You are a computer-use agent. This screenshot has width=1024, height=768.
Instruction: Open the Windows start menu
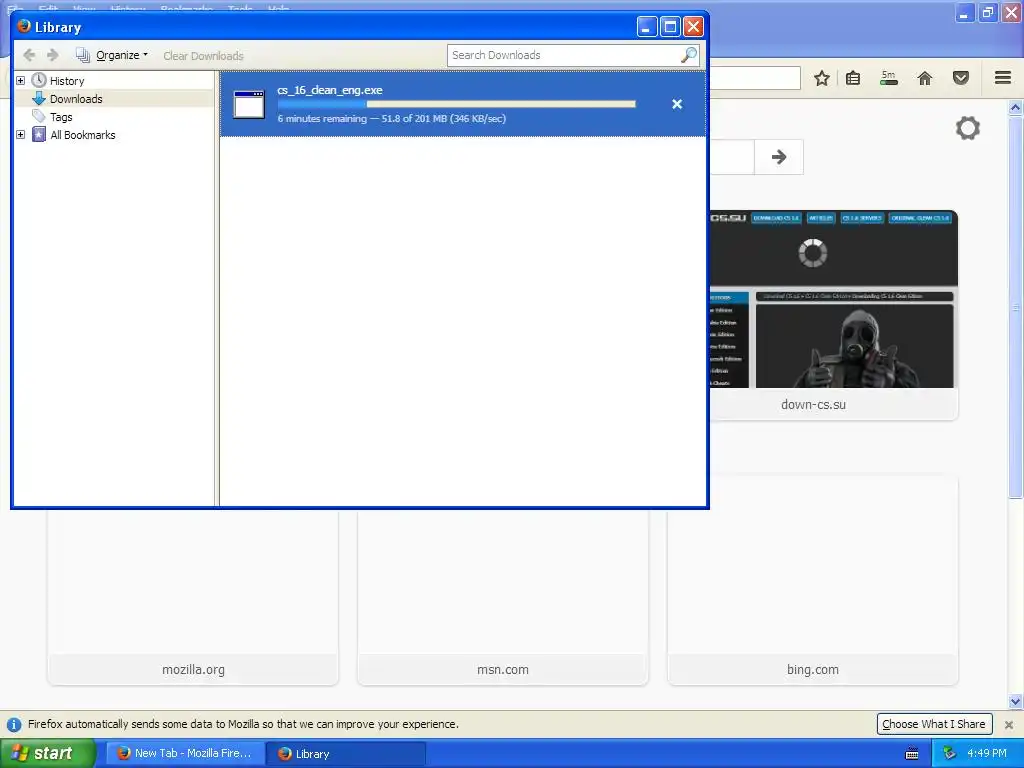[x=48, y=754]
